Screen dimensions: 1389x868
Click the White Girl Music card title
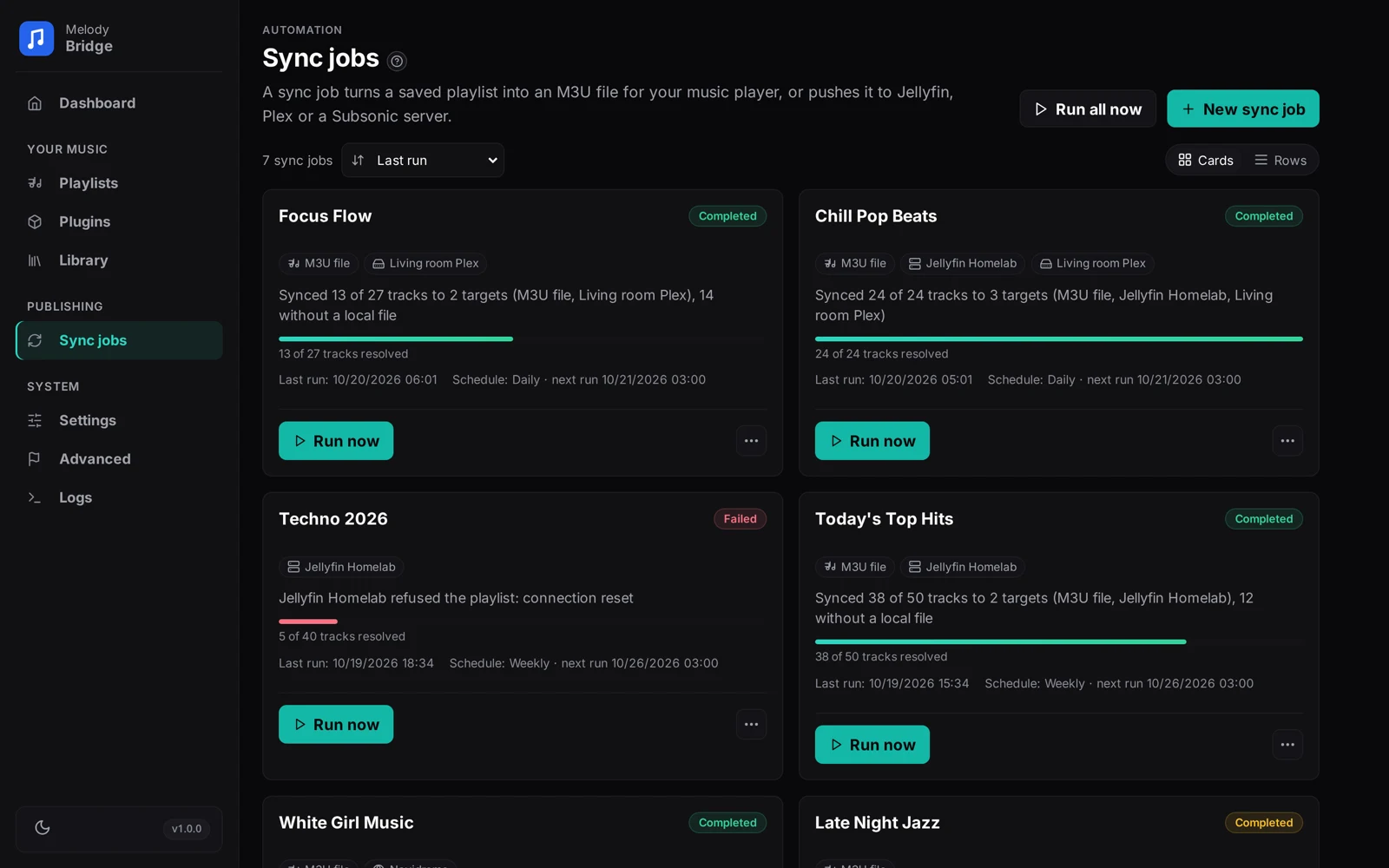pos(346,823)
